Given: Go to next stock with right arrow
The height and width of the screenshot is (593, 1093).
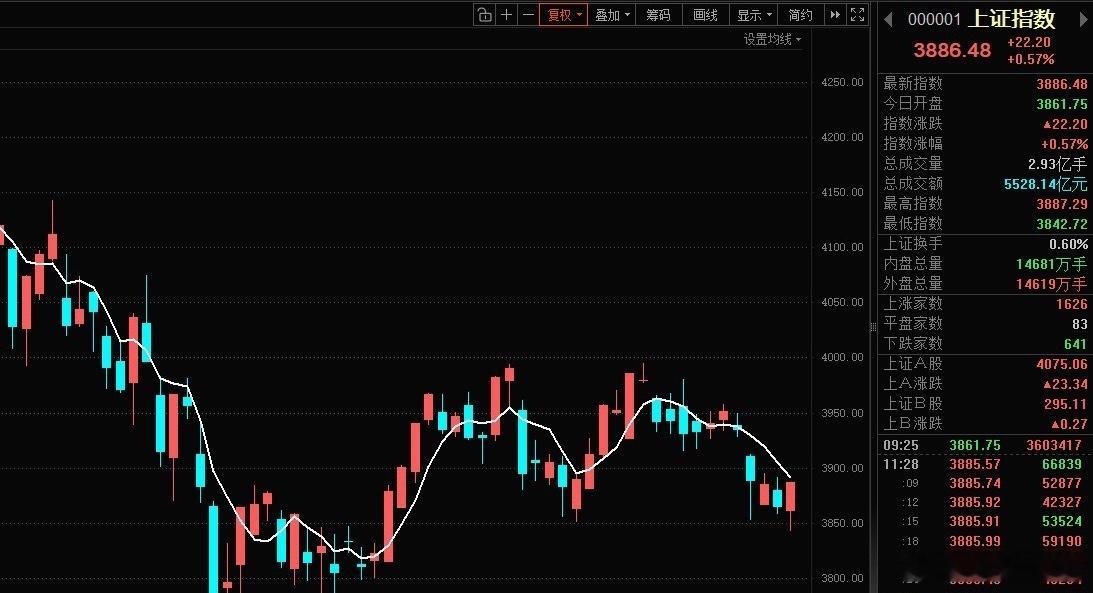Looking at the screenshot, I should point(1084,20).
